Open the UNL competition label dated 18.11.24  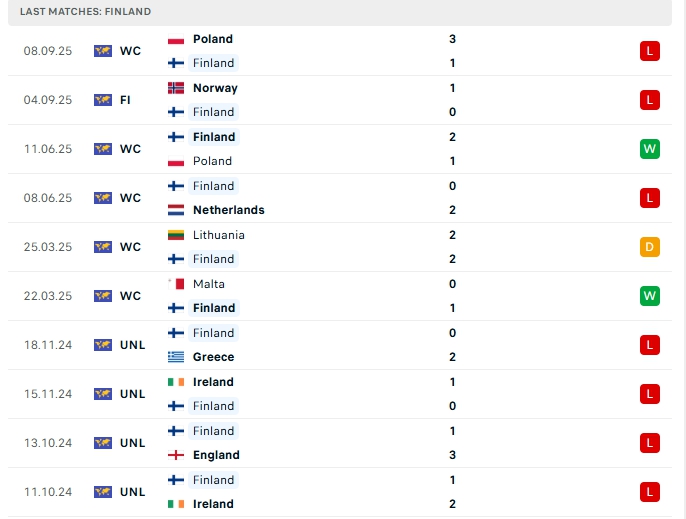133,345
